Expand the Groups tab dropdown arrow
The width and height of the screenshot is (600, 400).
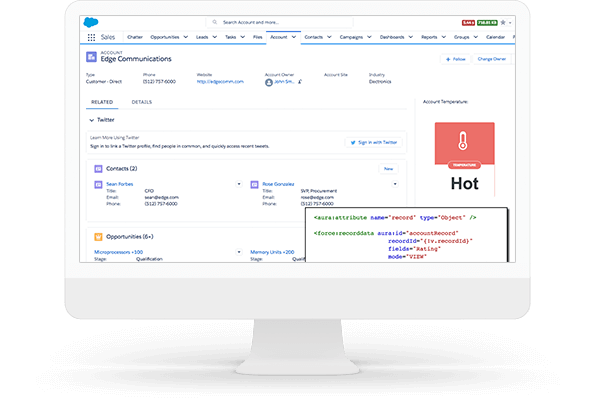click(x=476, y=37)
